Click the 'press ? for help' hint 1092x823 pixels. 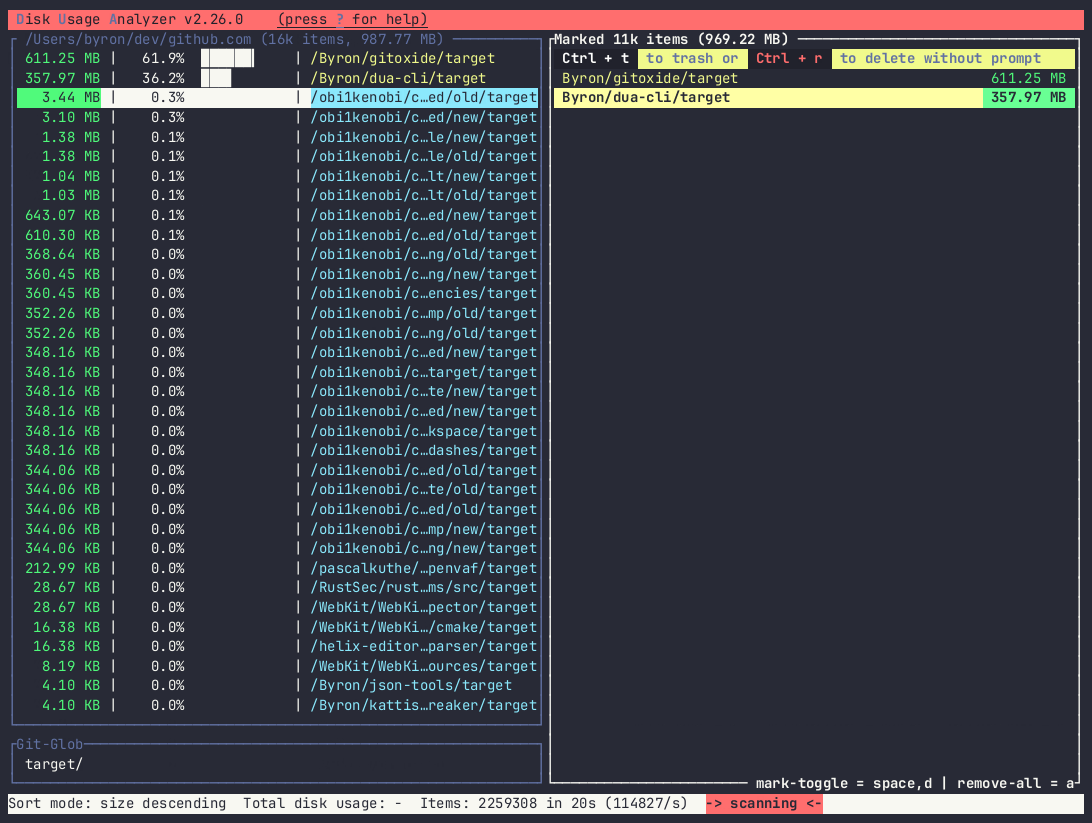[352, 20]
